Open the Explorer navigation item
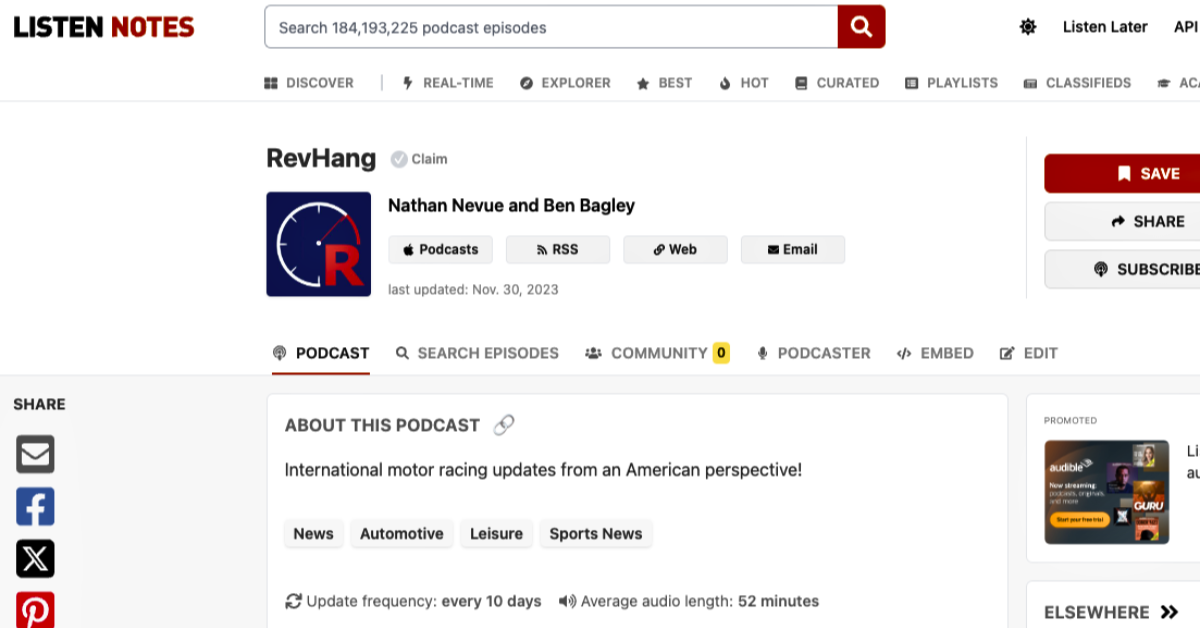The height and width of the screenshot is (628, 1200). point(565,83)
